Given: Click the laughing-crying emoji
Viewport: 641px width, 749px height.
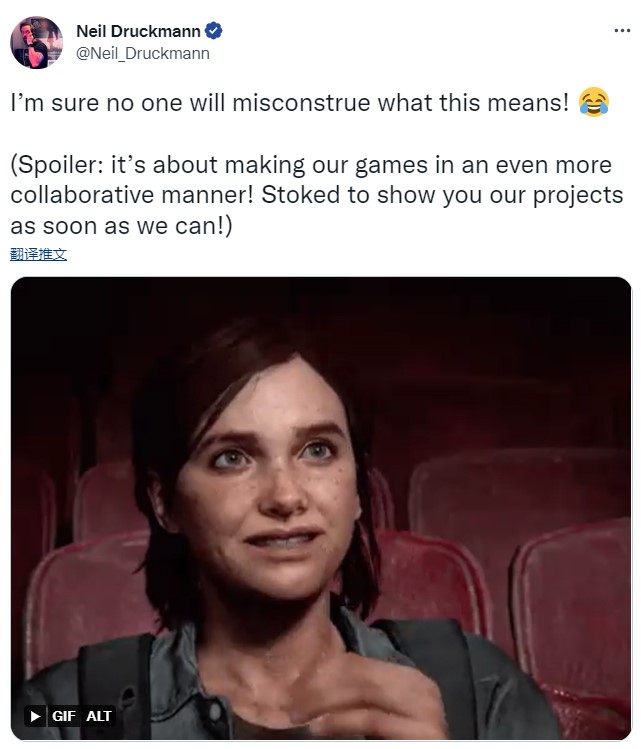Looking at the screenshot, I should [593, 103].
